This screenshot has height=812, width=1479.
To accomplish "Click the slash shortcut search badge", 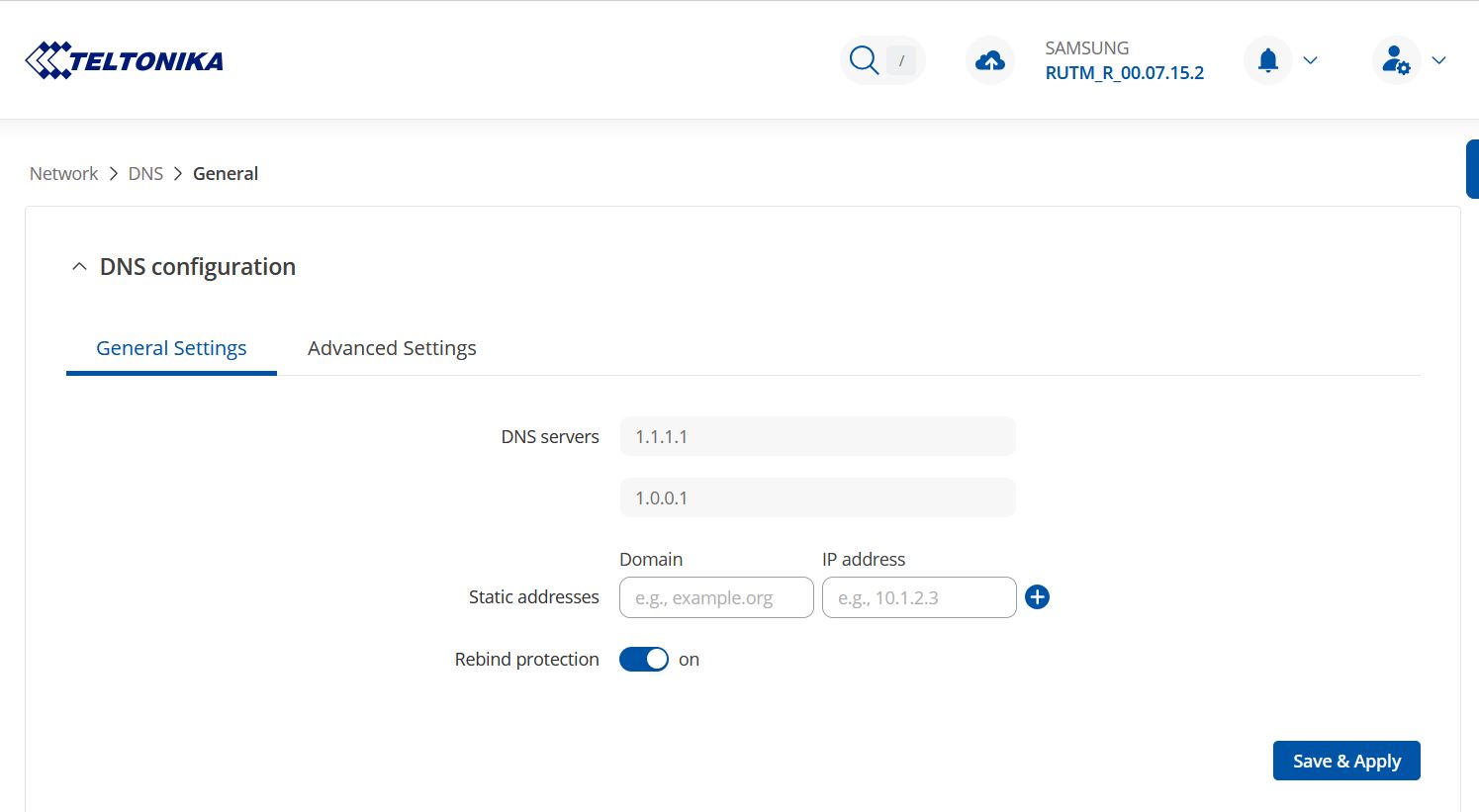I will pyautogui.click(x=901, y=60).
